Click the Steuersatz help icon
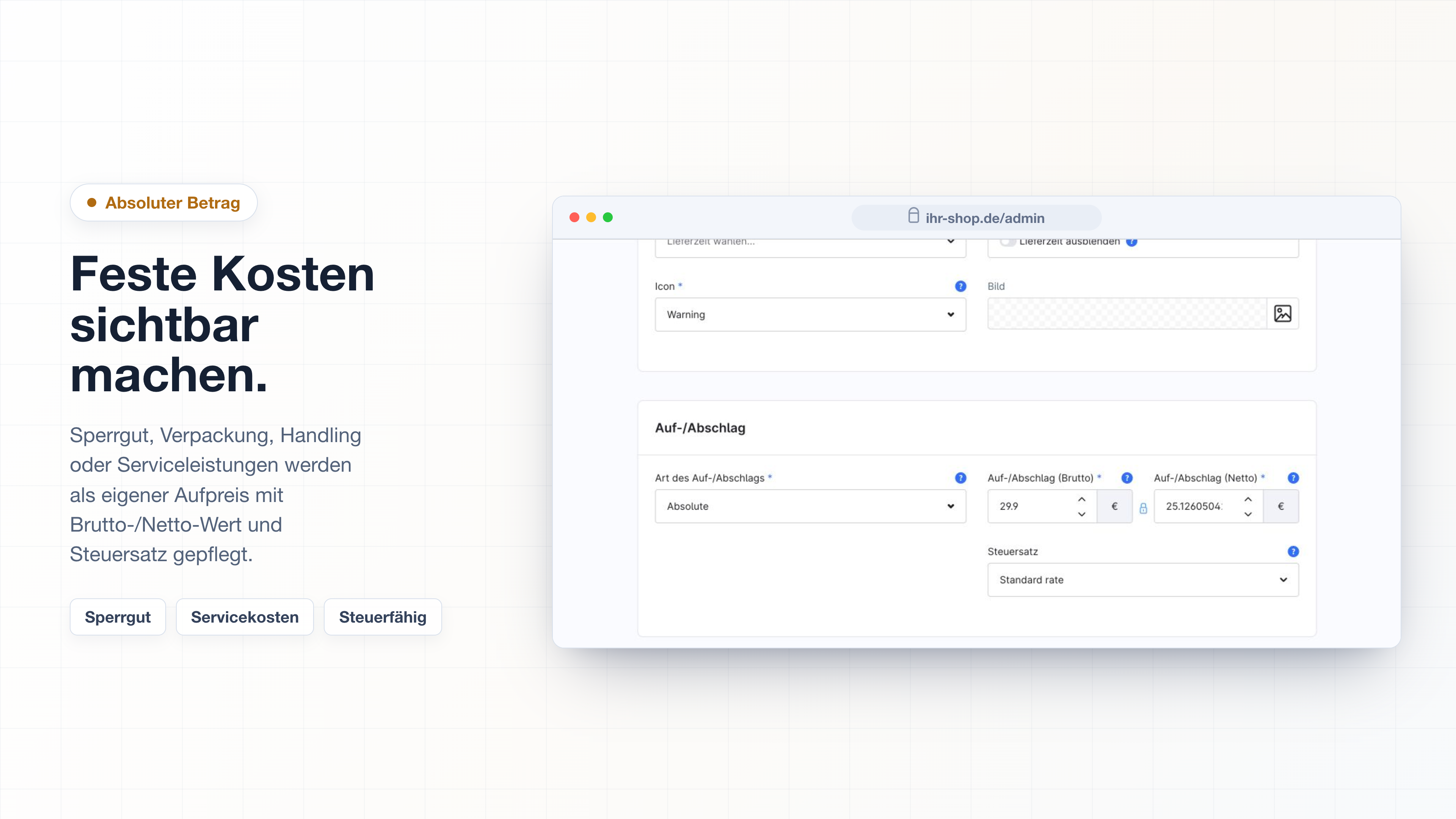Viewport: 1456px width, 819px height. coord(1293,551)
